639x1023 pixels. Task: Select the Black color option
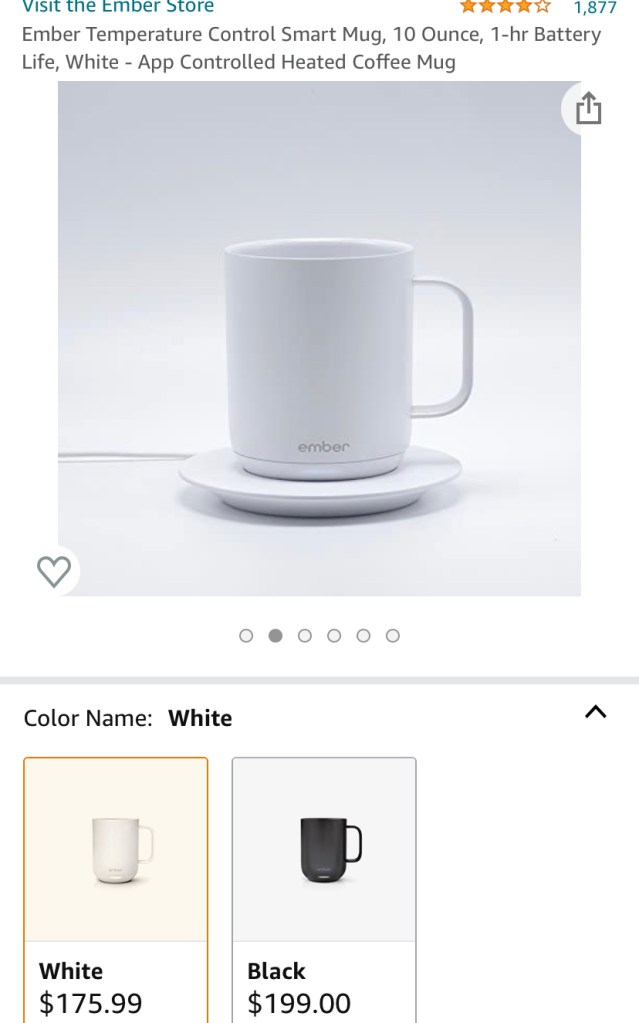[x=324, y=890]
